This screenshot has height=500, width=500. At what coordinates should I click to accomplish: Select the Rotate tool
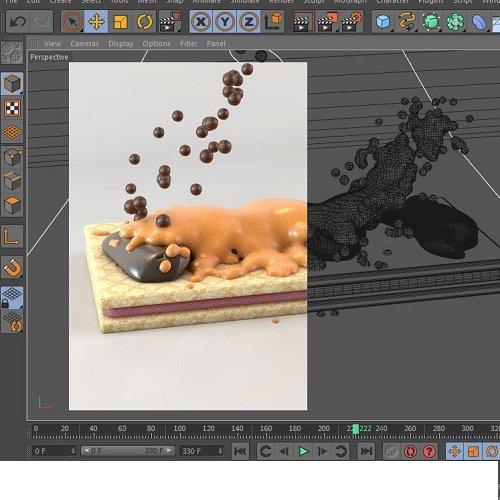point(144,22)
